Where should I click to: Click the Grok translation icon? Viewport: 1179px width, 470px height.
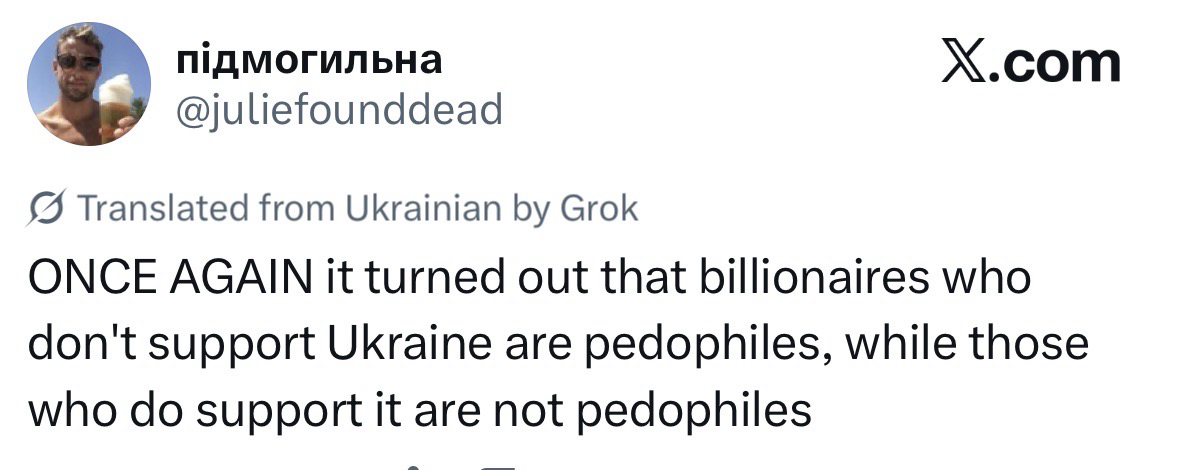pos(45,209)
